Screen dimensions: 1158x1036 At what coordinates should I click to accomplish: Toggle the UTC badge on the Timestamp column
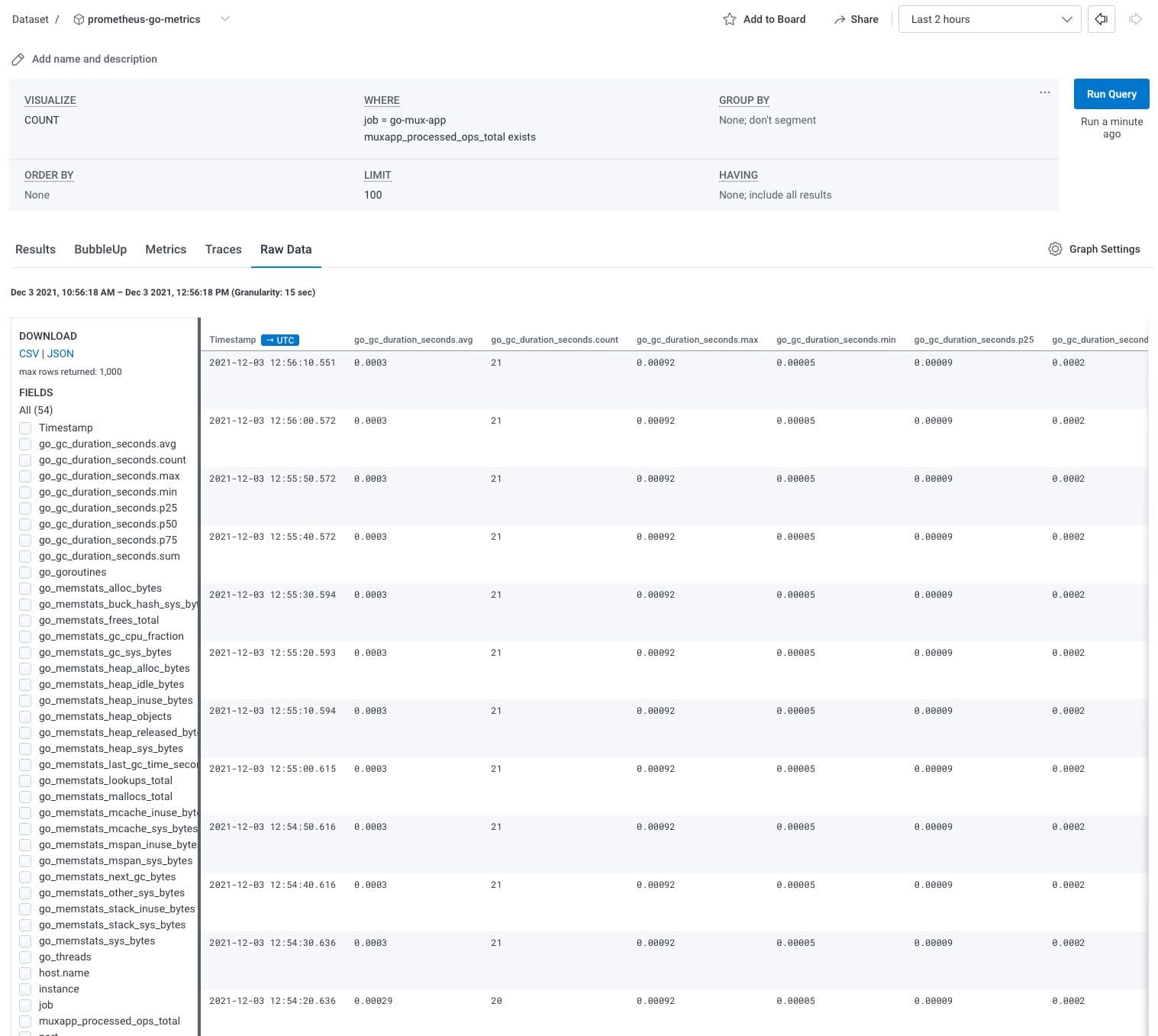click(280, 340)
